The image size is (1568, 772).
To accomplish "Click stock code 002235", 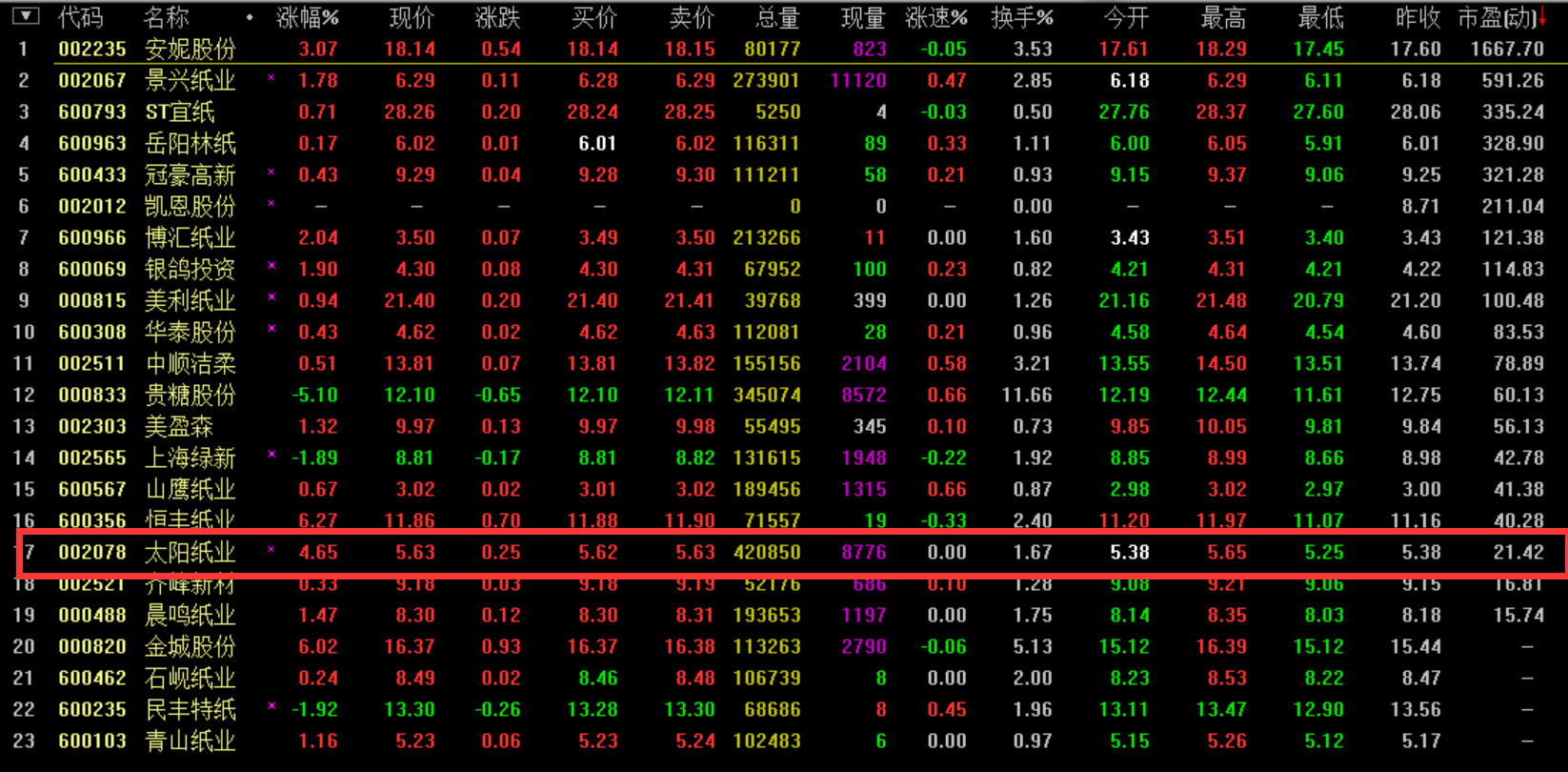I will coord(92,49).
